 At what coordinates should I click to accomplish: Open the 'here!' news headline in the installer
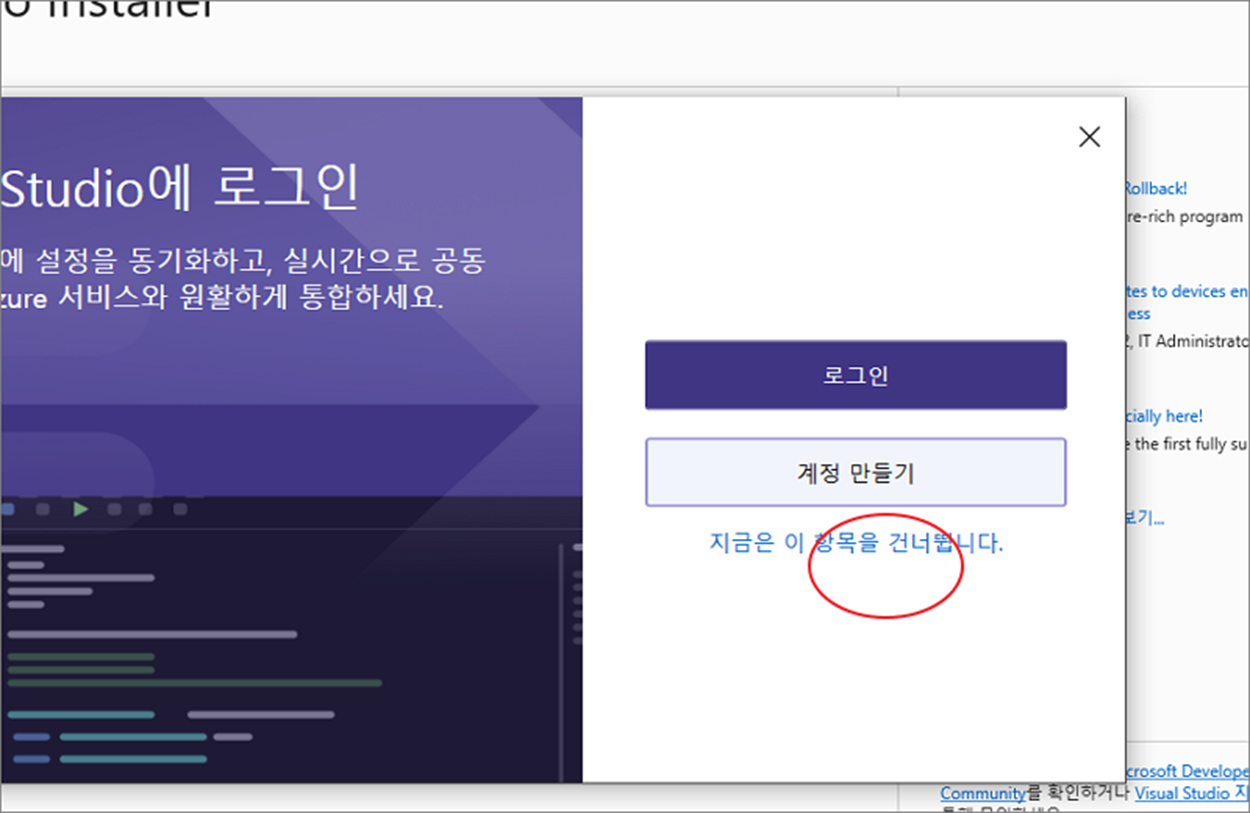tap(1165, 416)
